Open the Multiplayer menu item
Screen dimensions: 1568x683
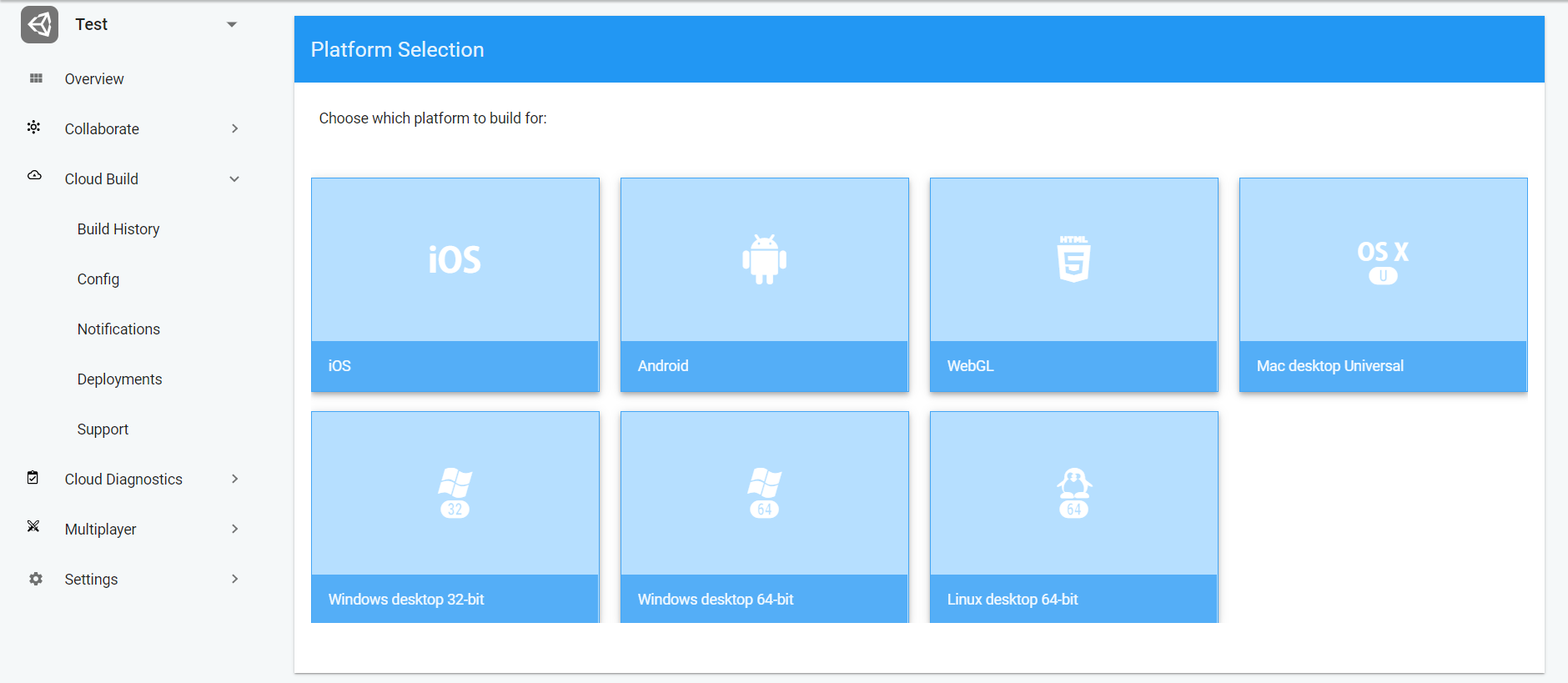(x=100, y=530)
